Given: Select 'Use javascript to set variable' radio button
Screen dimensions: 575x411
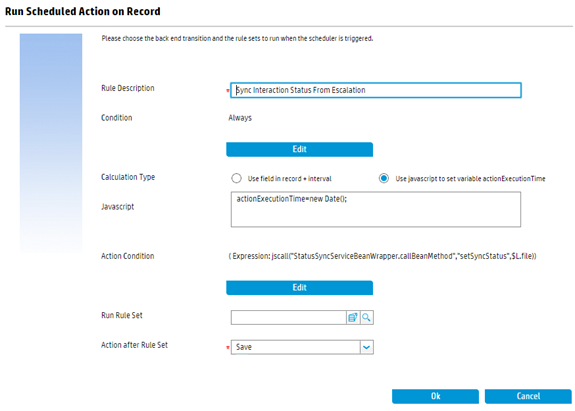Looking at the screenshot, I should pyautogui.click(x=384, y=179).
